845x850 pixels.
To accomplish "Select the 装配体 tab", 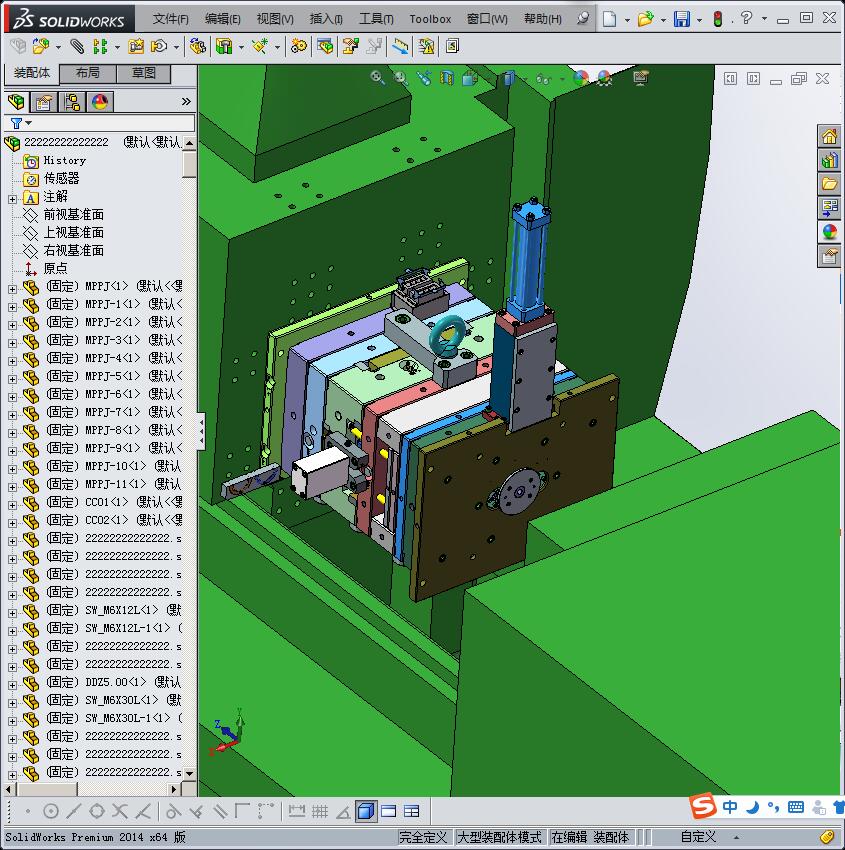I will tap(31, 73).
